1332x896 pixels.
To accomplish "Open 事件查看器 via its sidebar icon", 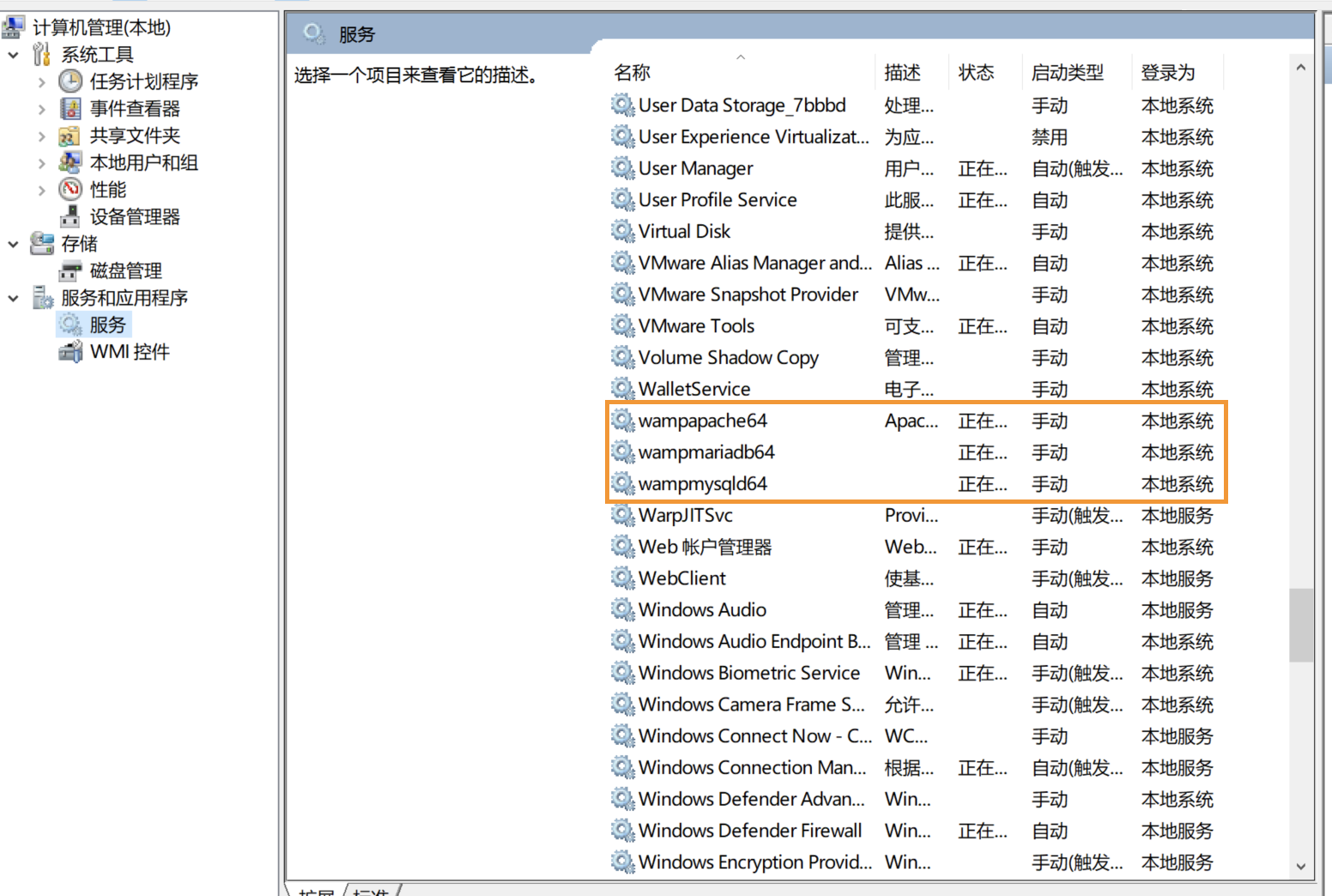I will point(70,108).
